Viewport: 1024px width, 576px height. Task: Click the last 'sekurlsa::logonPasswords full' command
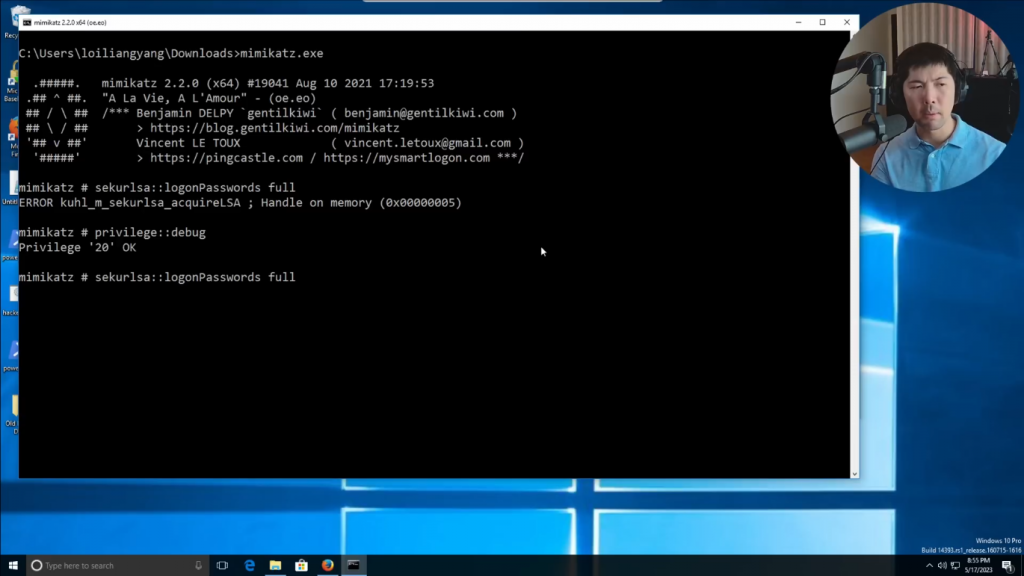pyautogui.click(x=195, y=278)
